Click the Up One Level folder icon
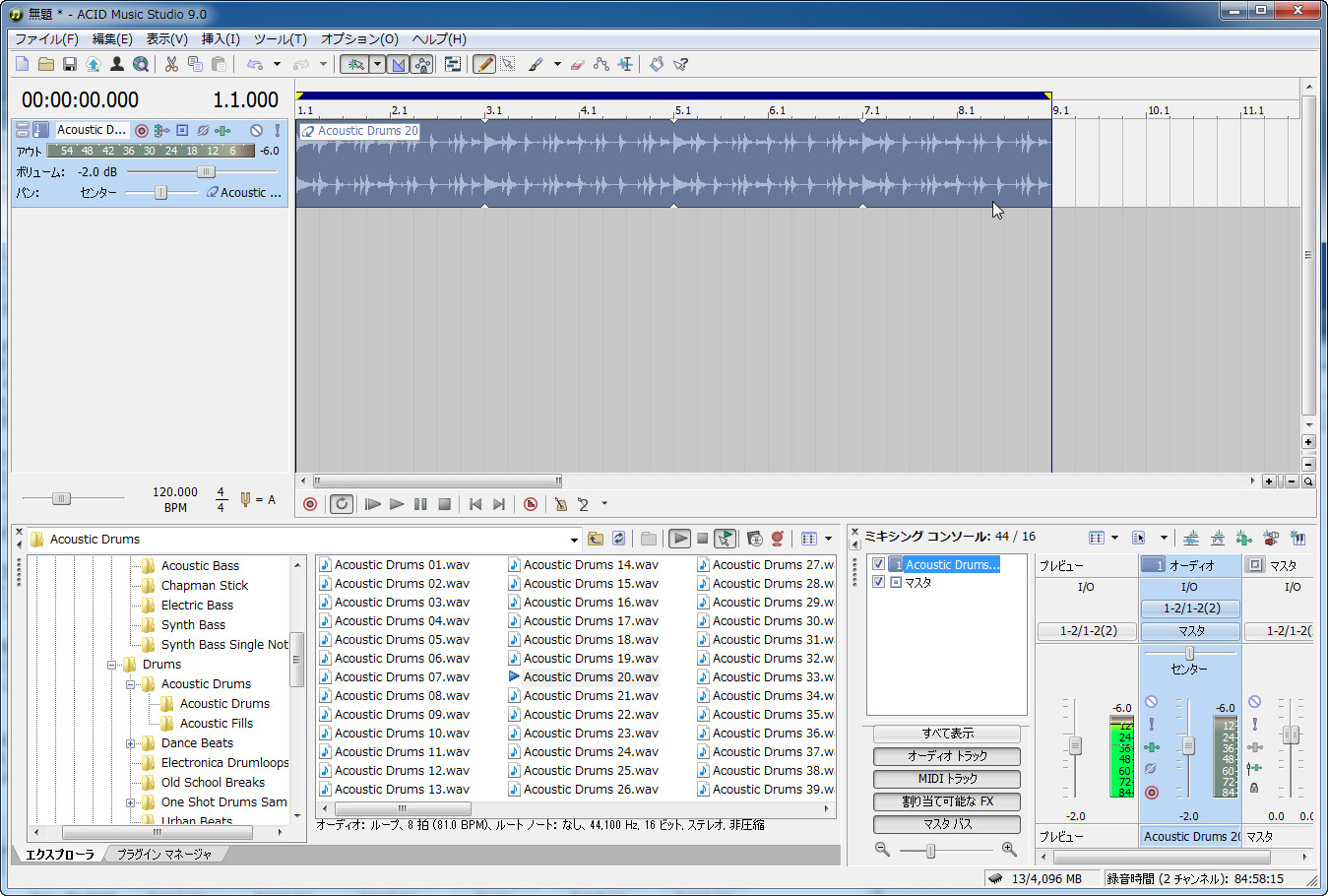Screen dimensions: 1328x896 (596, 539)
